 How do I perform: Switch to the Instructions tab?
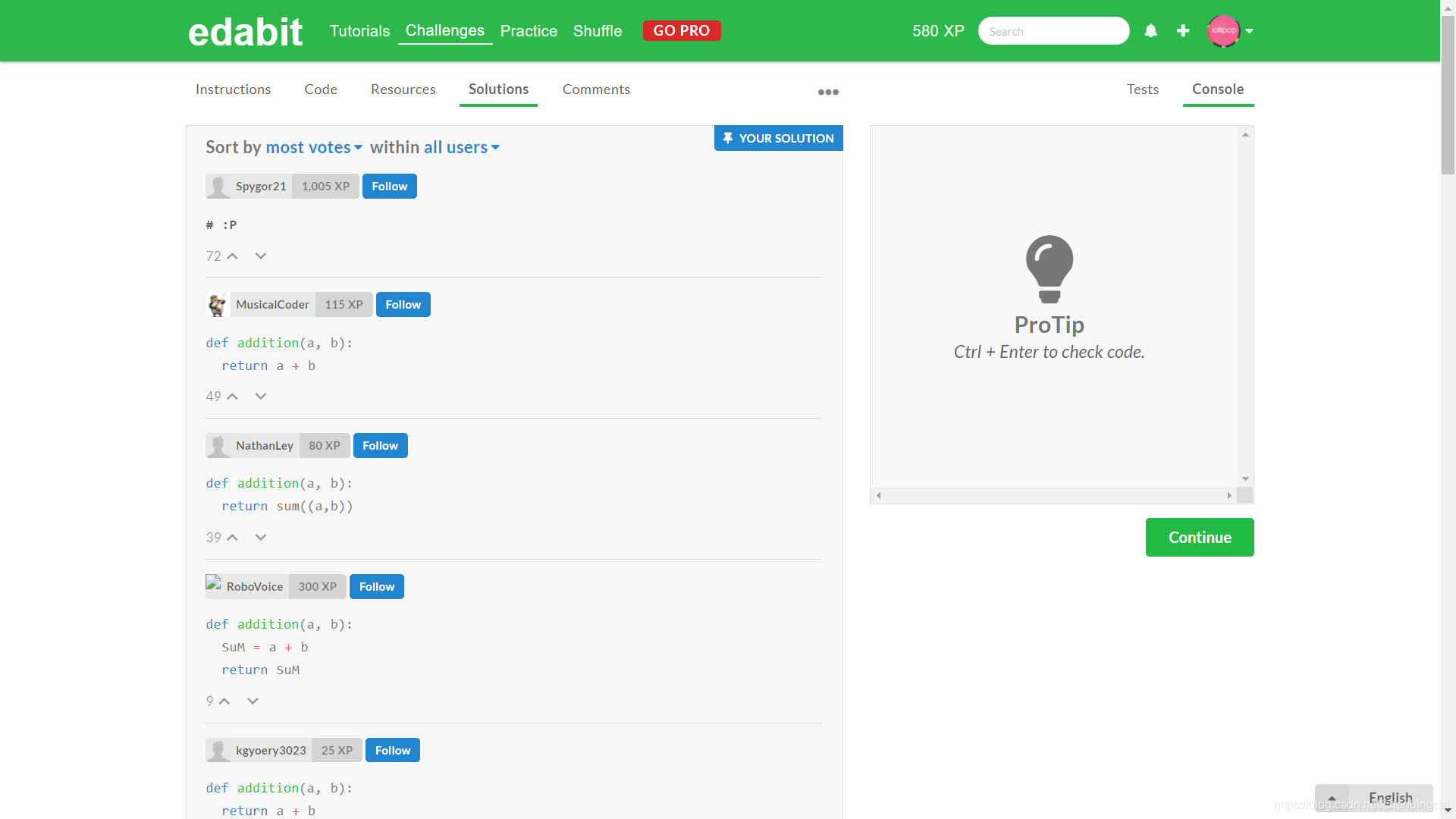click(233, 89)
